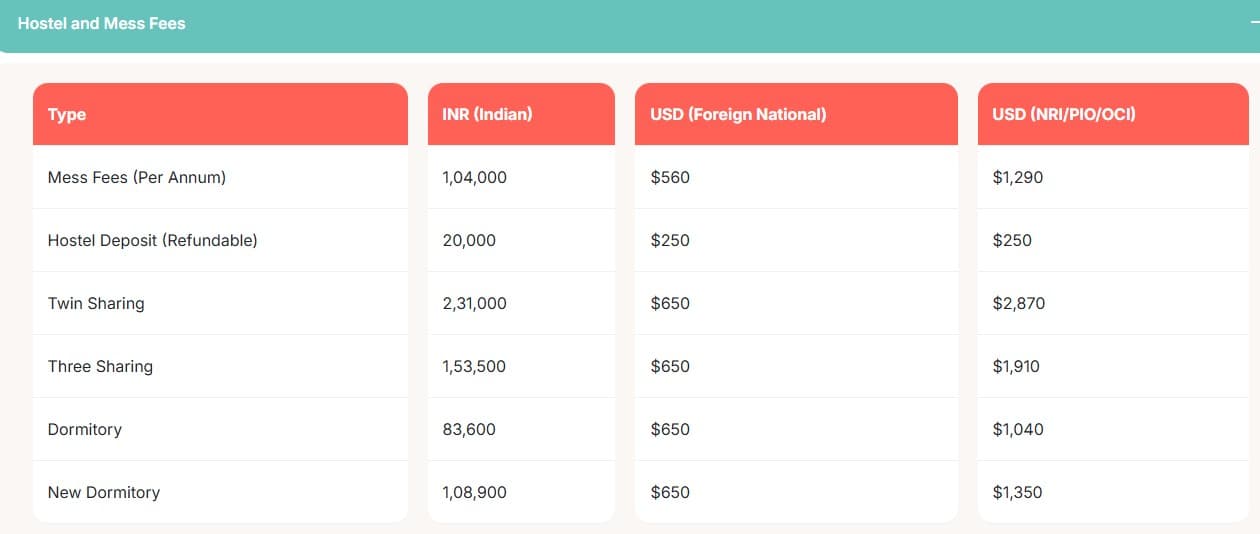This screenshot has height=534, width=1260.
Task: Click the $1,350 new dormitory NRI fee
Action: (1017, 492)
